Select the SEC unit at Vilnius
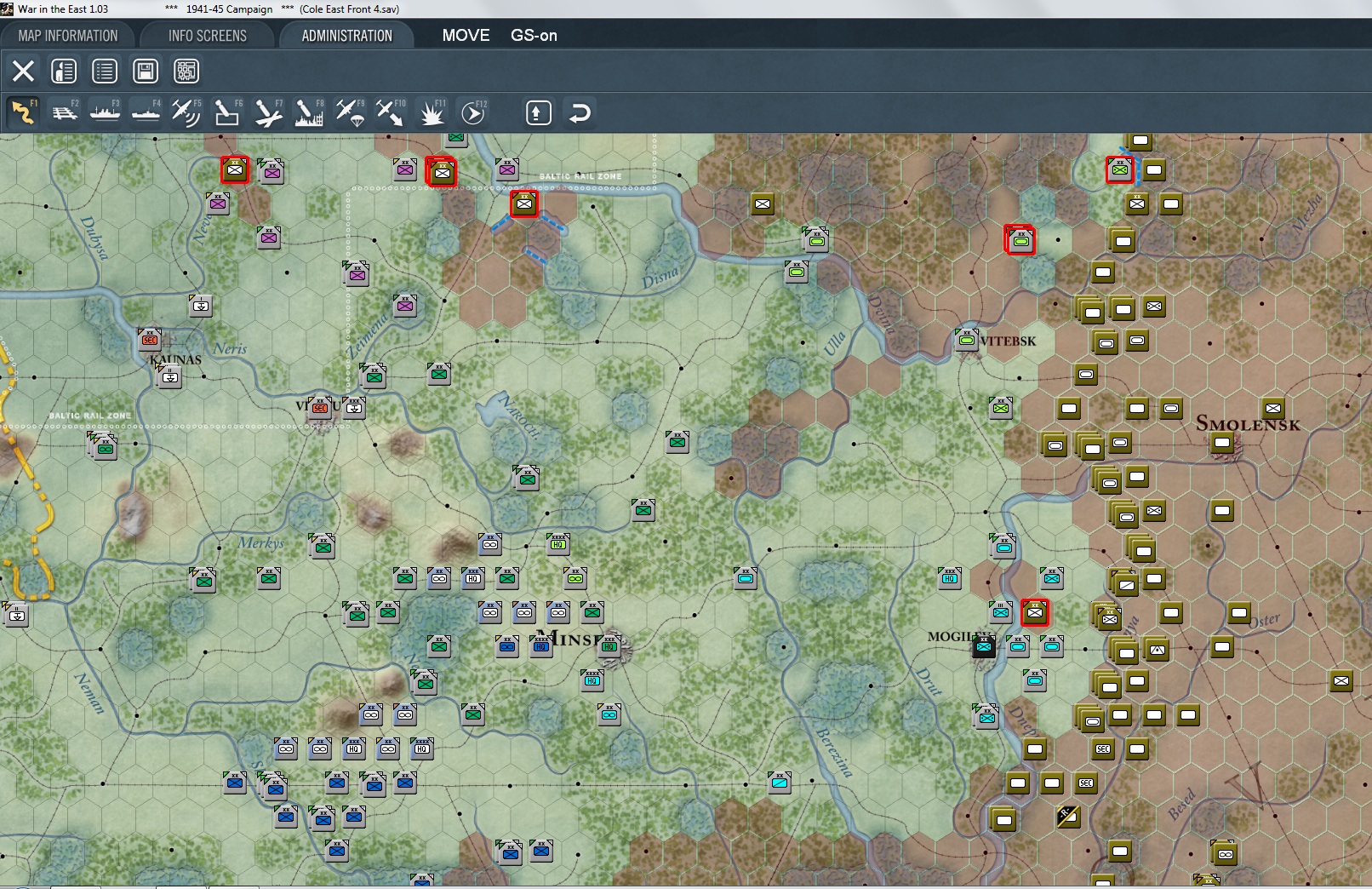The height and width of the screenshot is (889, 1372). click(320, 407)
